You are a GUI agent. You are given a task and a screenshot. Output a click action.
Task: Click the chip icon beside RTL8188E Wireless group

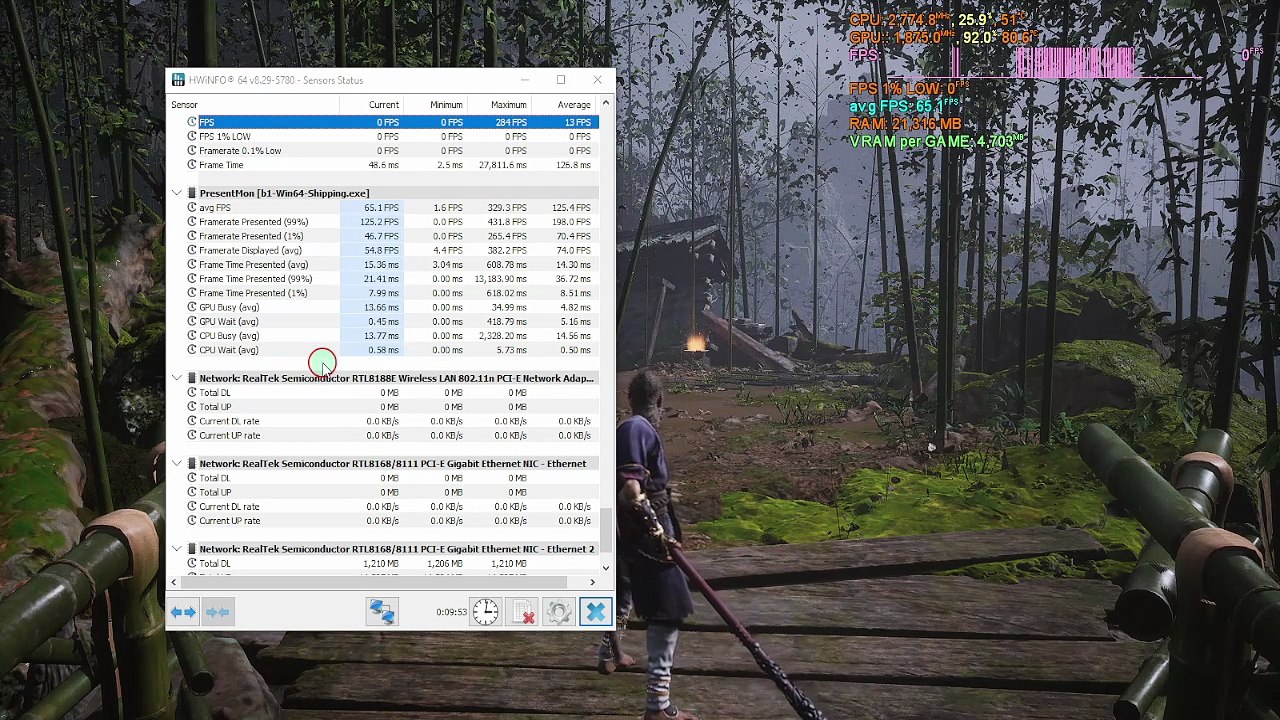coord(192,379)
